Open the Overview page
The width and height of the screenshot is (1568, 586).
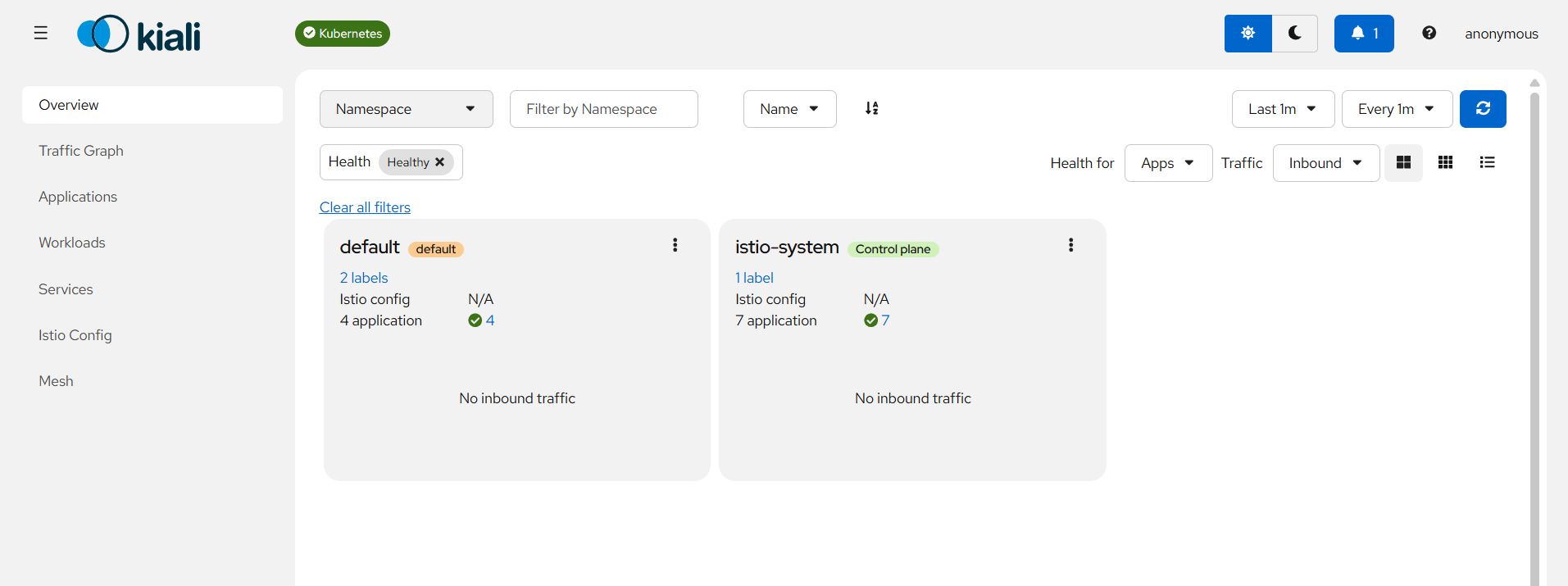click(x=152, y=105)
